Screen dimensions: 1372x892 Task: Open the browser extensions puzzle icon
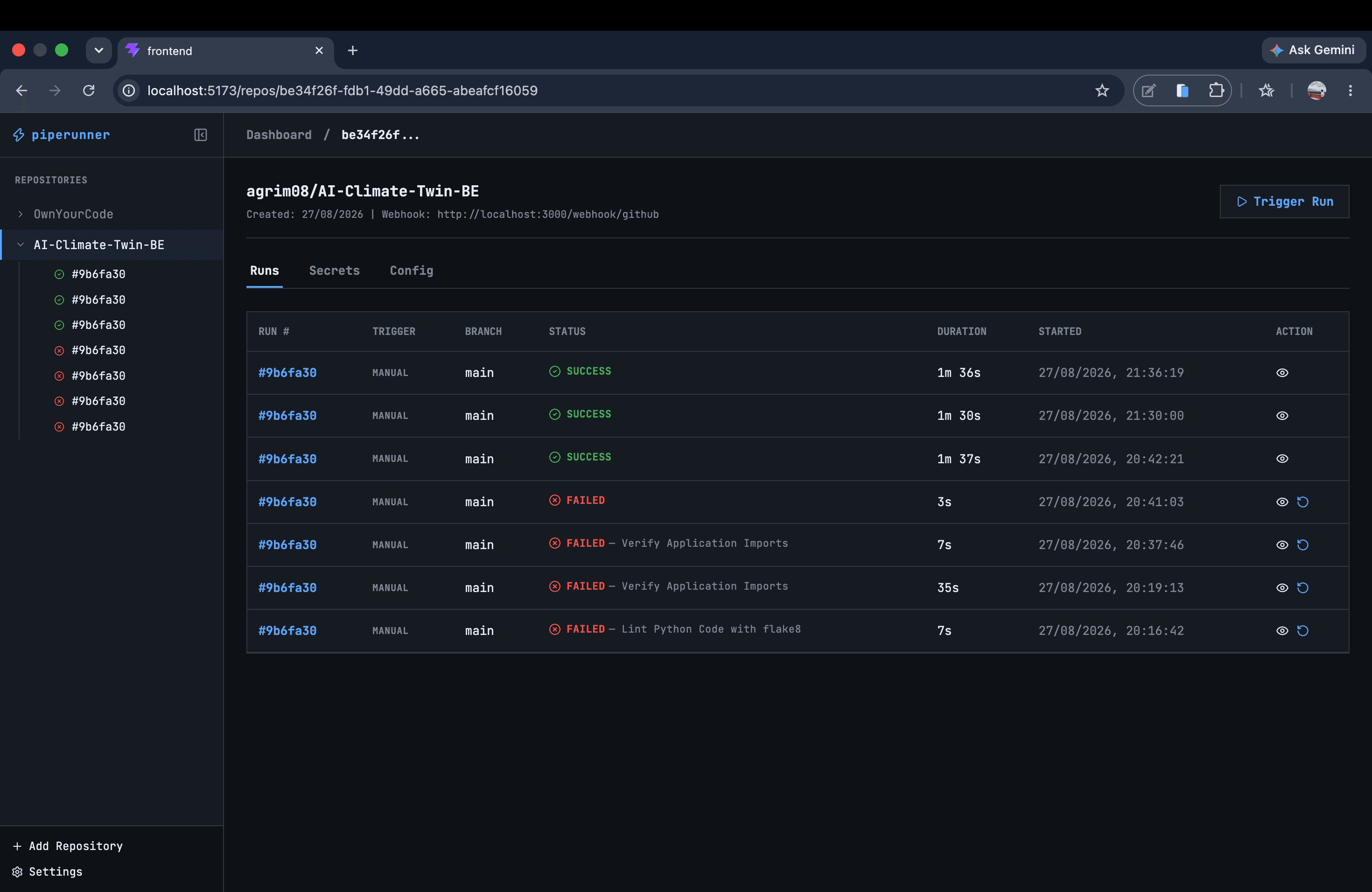(x=1216, y=91)
